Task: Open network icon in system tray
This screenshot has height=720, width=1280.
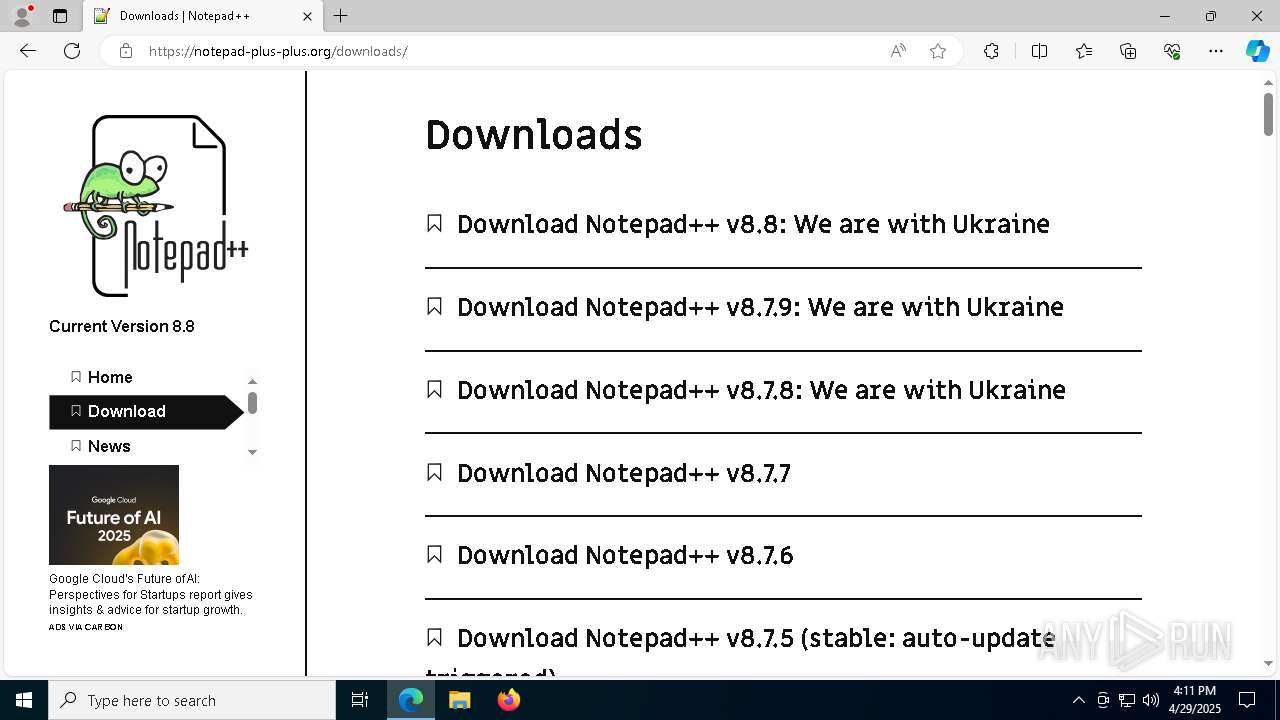Action: point(1126,700)
